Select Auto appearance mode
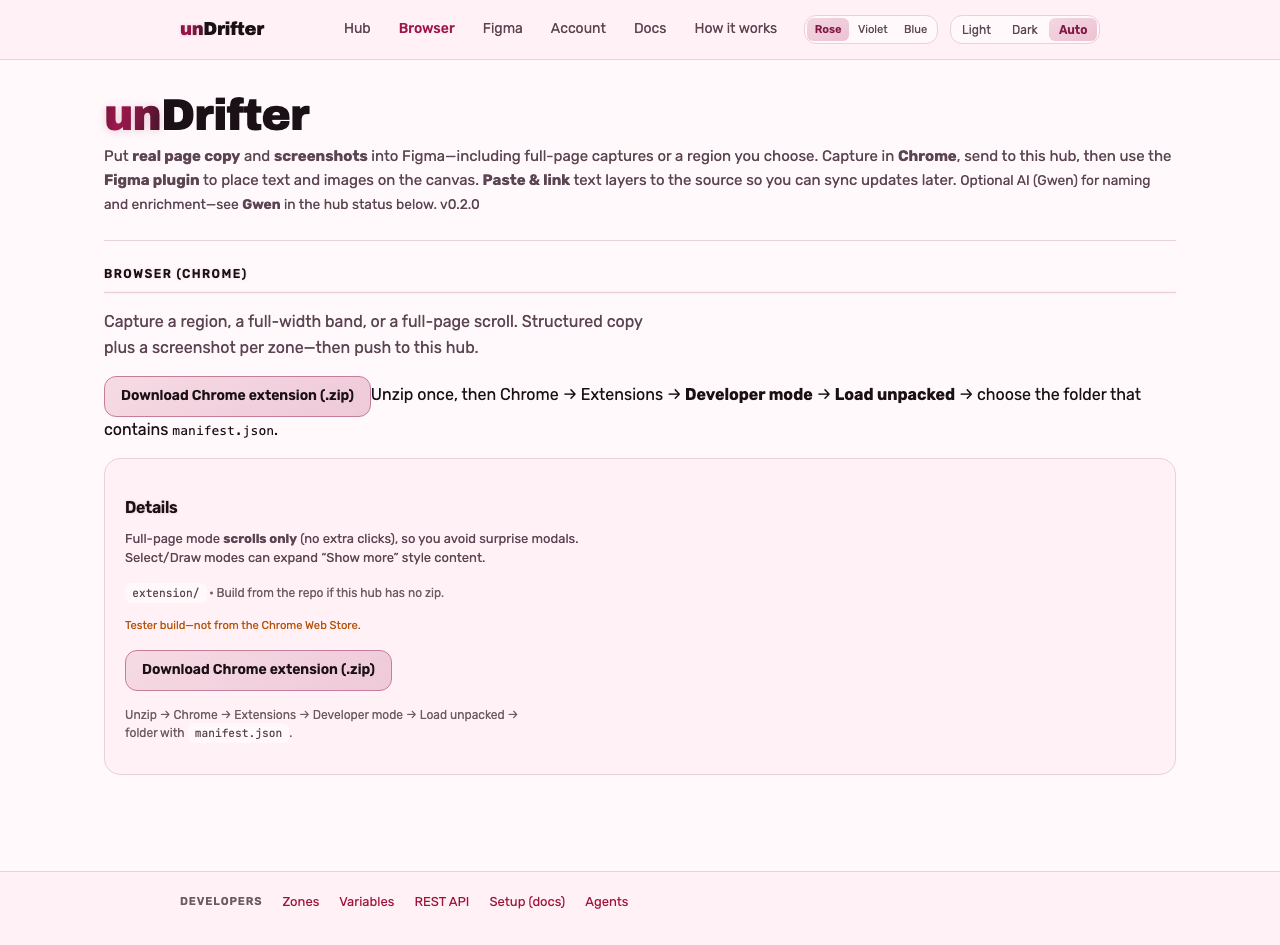Image resolution: width=1280 pixels, height=945 pixels. pyautogui.click(x=1072, y=30)
